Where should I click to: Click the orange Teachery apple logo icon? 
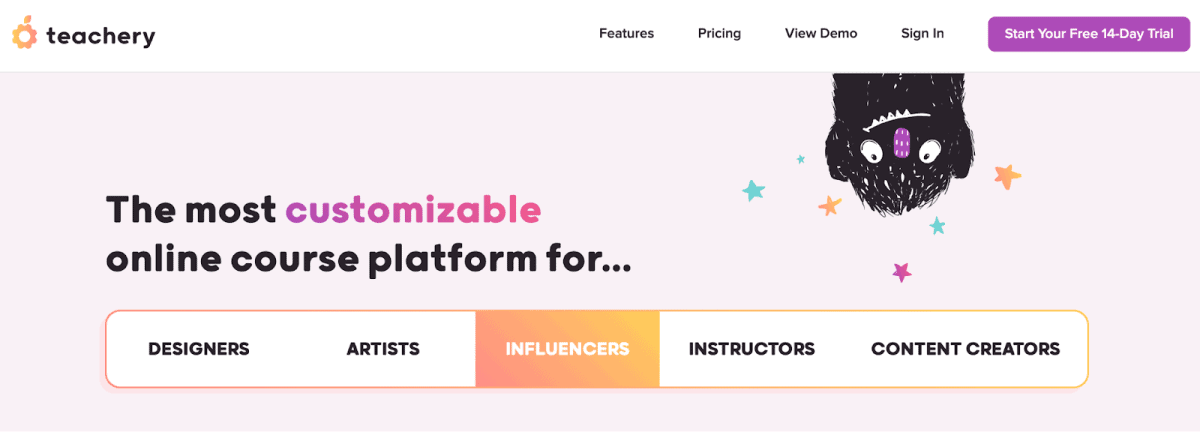[x=25, y=35]
